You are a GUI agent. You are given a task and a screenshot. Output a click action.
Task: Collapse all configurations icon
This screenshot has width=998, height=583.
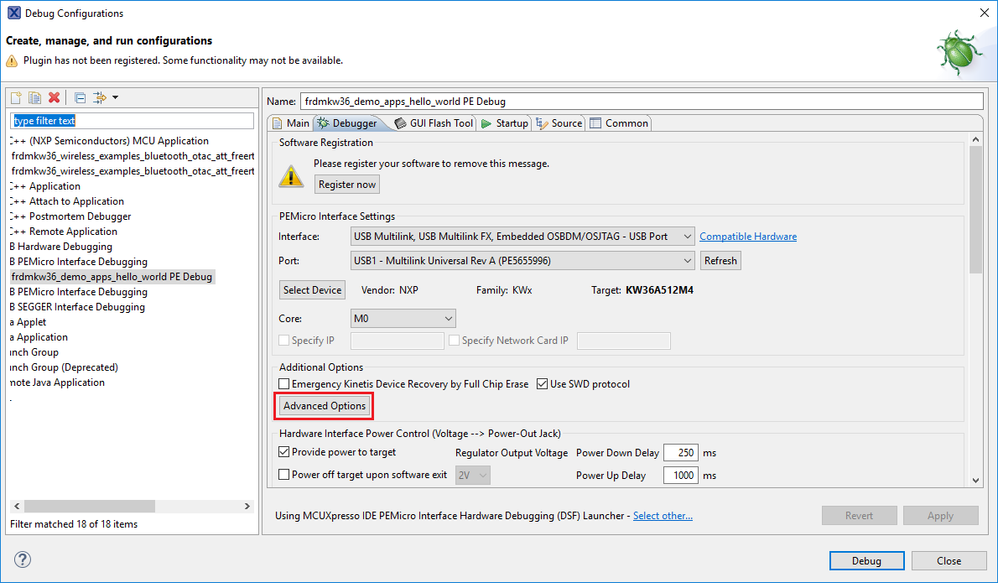[x=80, y=97]
